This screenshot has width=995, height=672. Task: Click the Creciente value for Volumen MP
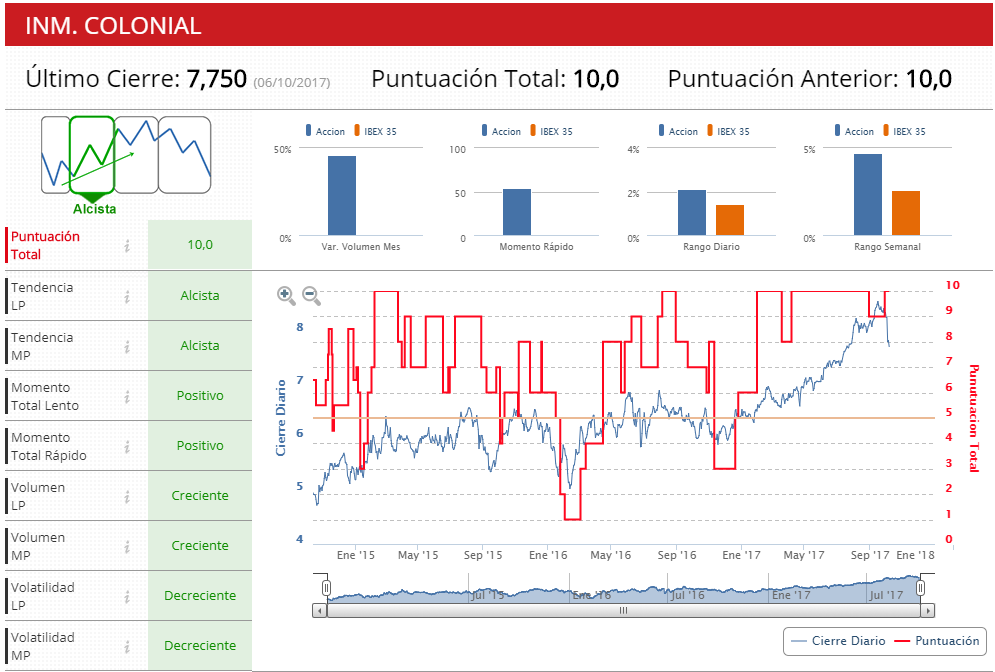200,546
